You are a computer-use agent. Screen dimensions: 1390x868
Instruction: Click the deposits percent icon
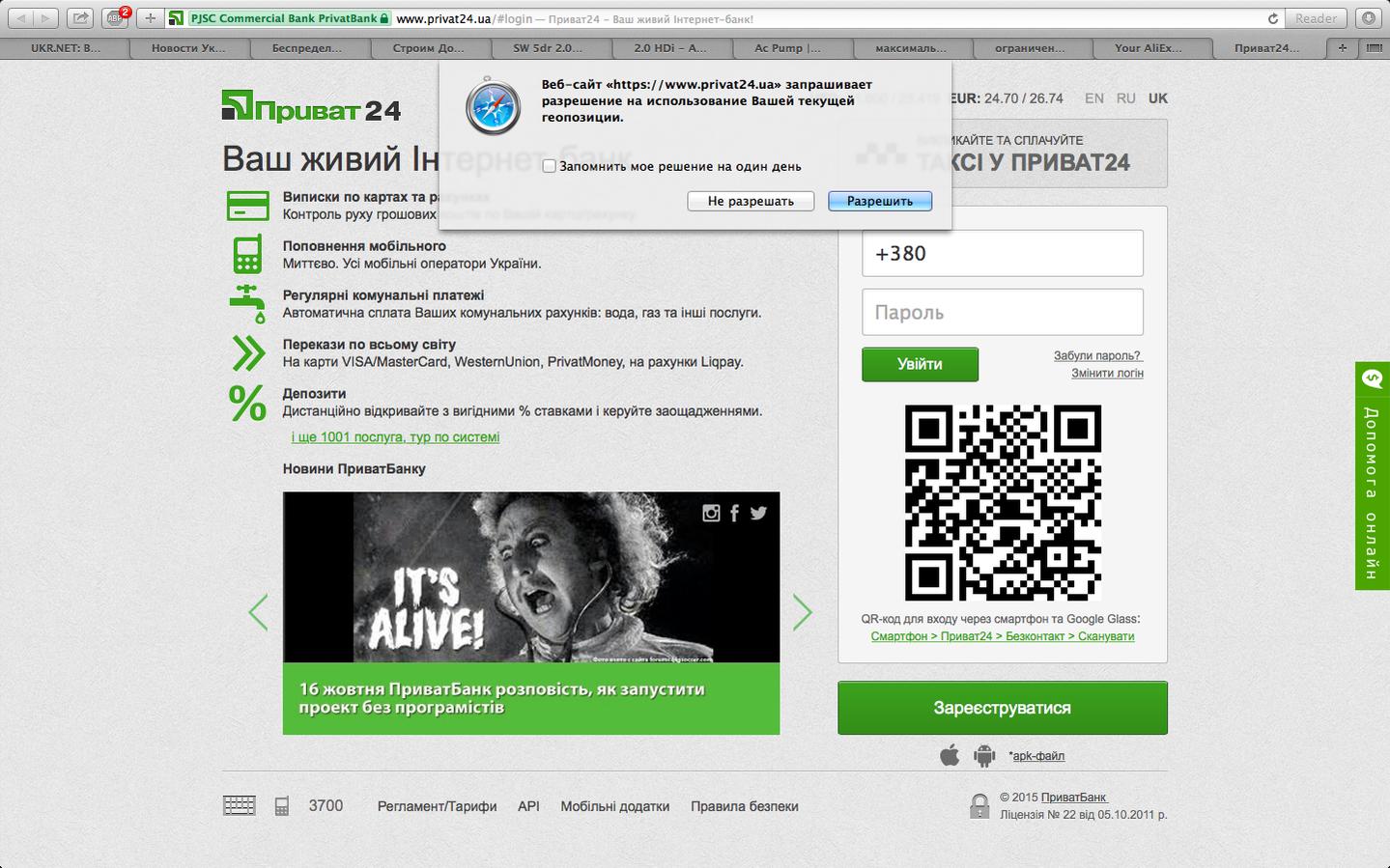(247, 403)
